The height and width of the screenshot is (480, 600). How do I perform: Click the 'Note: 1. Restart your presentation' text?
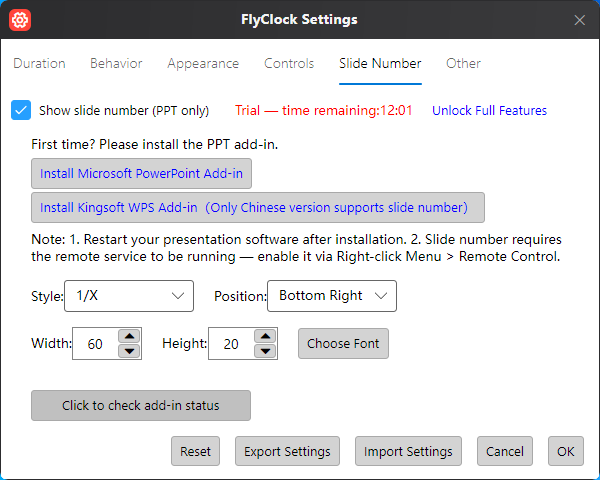click(x=296, y=248)
